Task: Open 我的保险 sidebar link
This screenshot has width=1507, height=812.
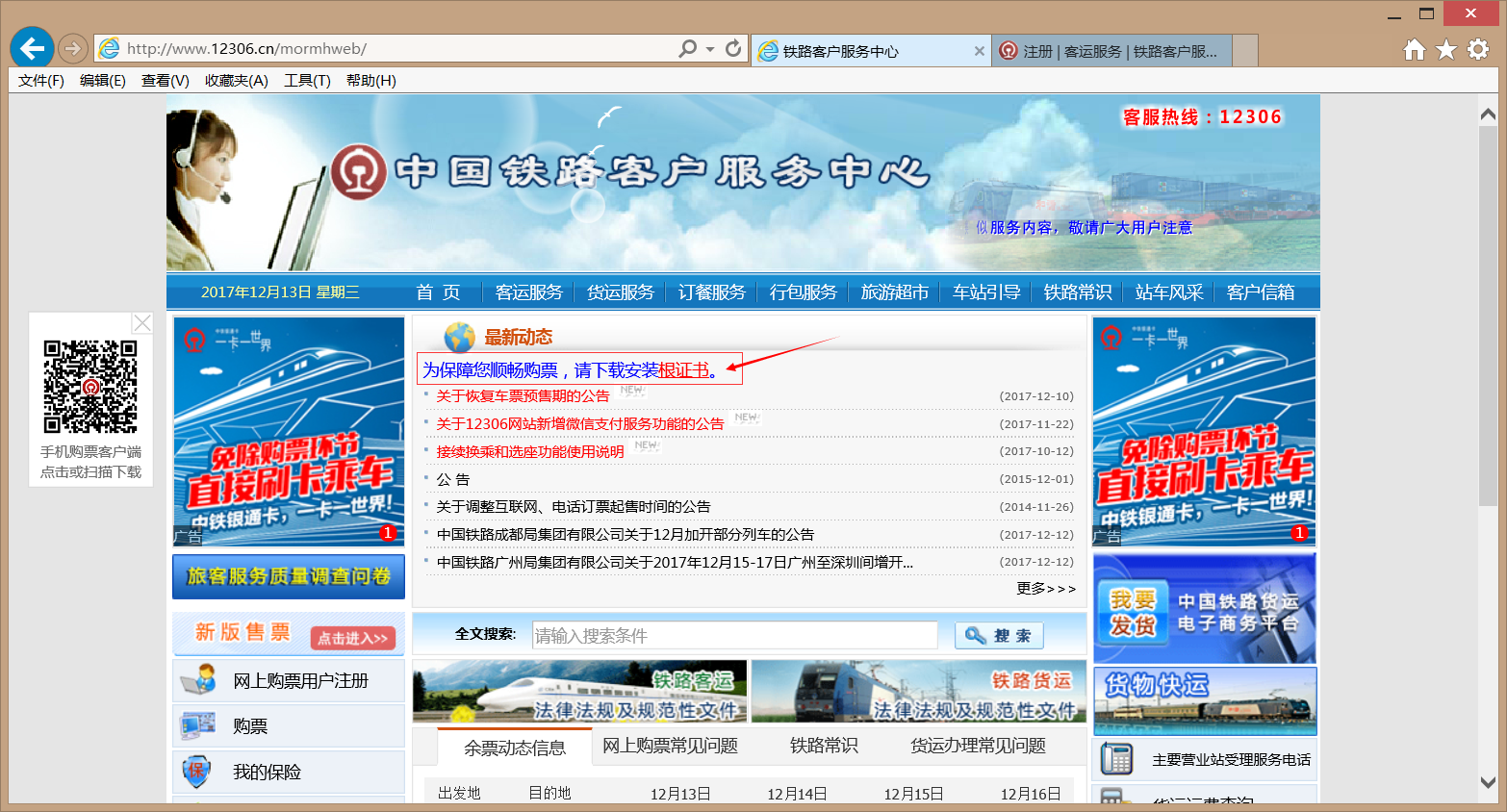Action: click(x=268, y=772)
